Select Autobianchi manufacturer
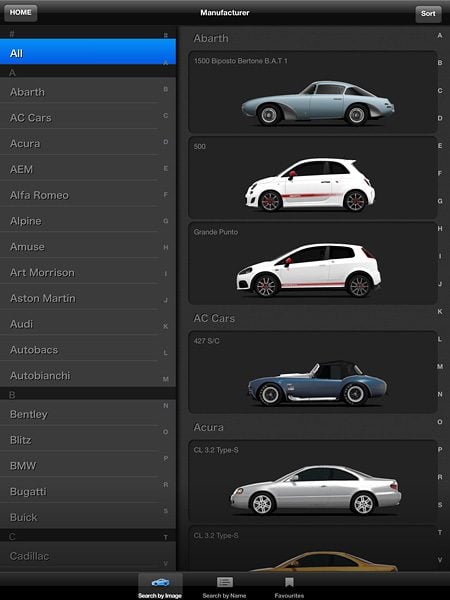 pyautogui.click(x=88, y=375)
